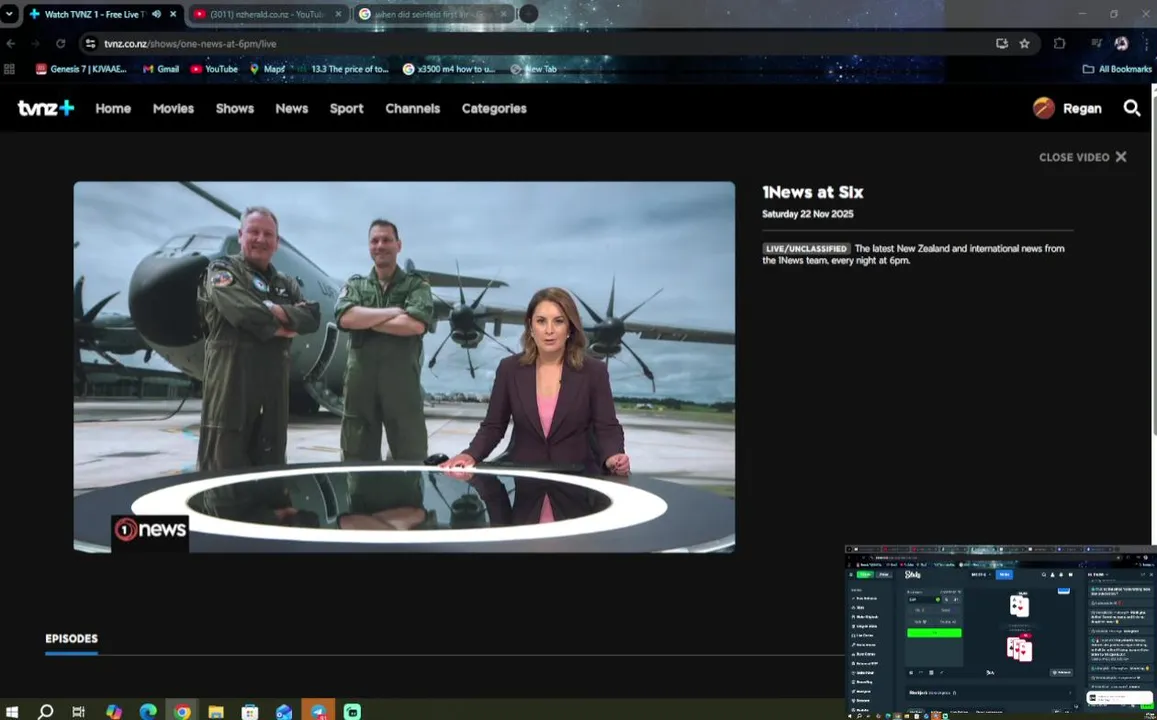
Task: Open Windows taskbar search
Action: (x=46, y=712)
